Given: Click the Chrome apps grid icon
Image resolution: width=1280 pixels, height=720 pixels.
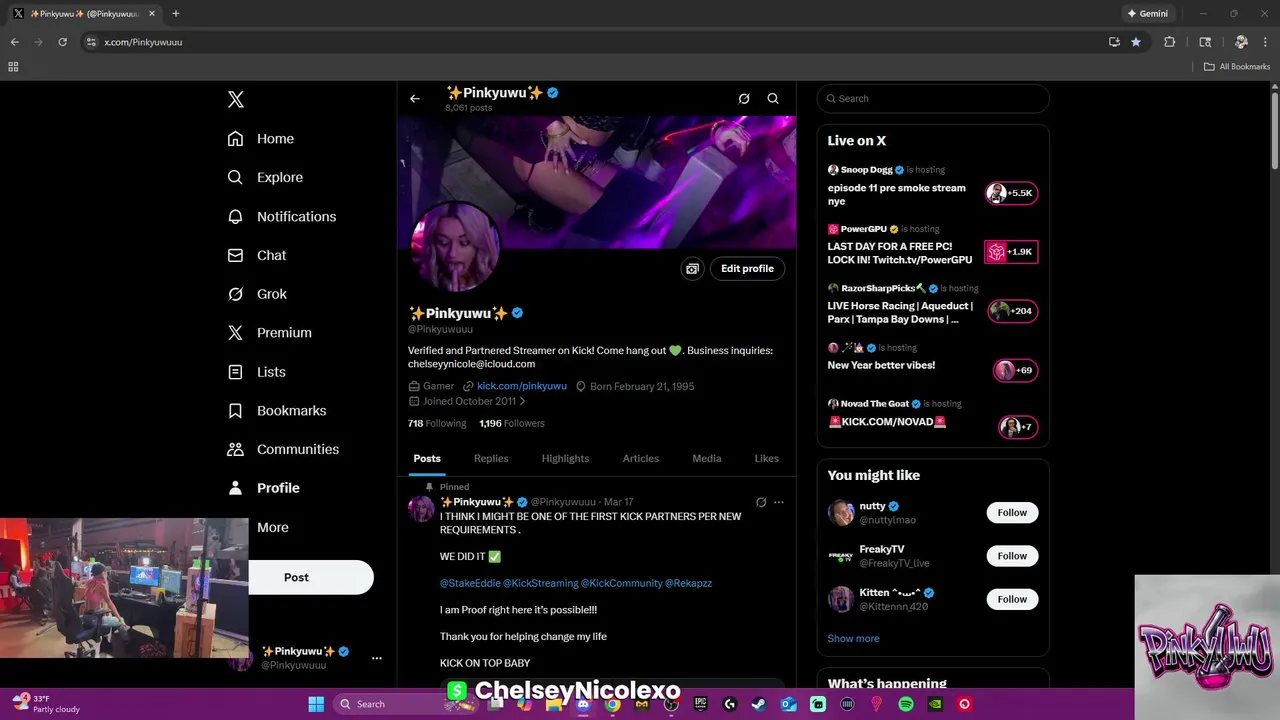Looking at the screenshot, I should 13,67.
